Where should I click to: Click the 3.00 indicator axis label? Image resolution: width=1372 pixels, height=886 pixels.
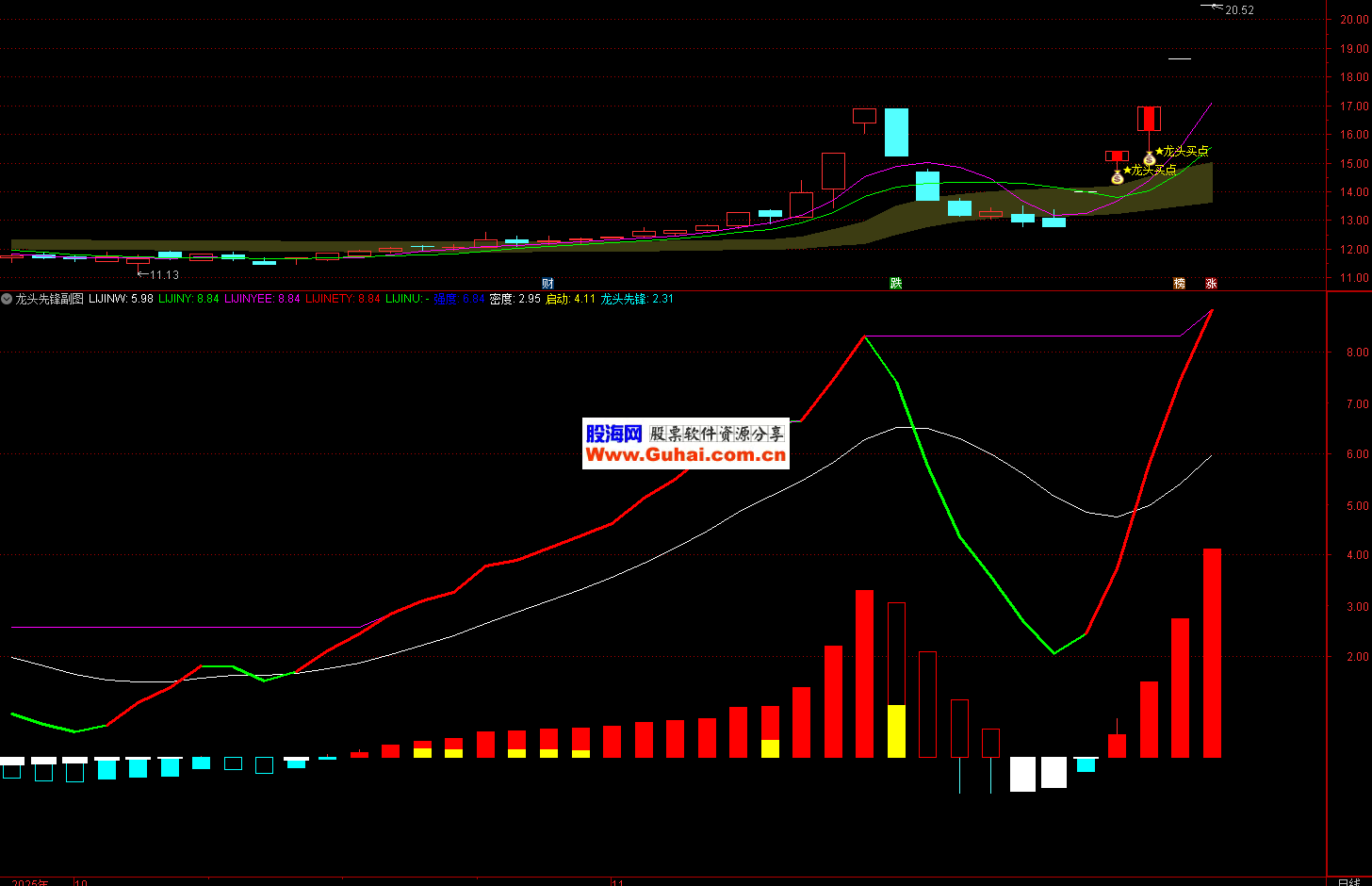(1358, 607)
